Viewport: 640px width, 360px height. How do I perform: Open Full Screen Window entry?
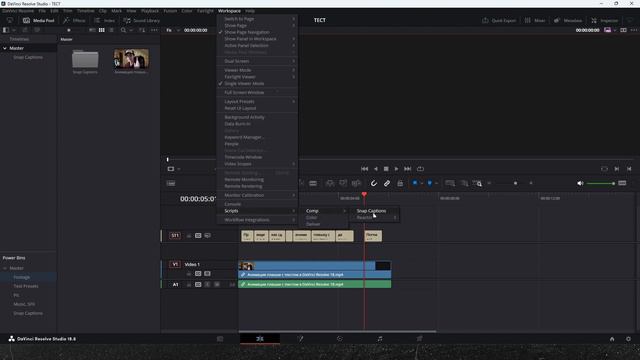click(257, 92)
